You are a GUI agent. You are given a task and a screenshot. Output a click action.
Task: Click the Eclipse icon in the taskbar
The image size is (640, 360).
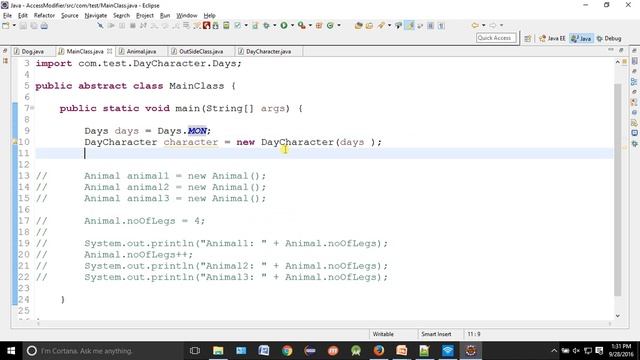(471, 351)
